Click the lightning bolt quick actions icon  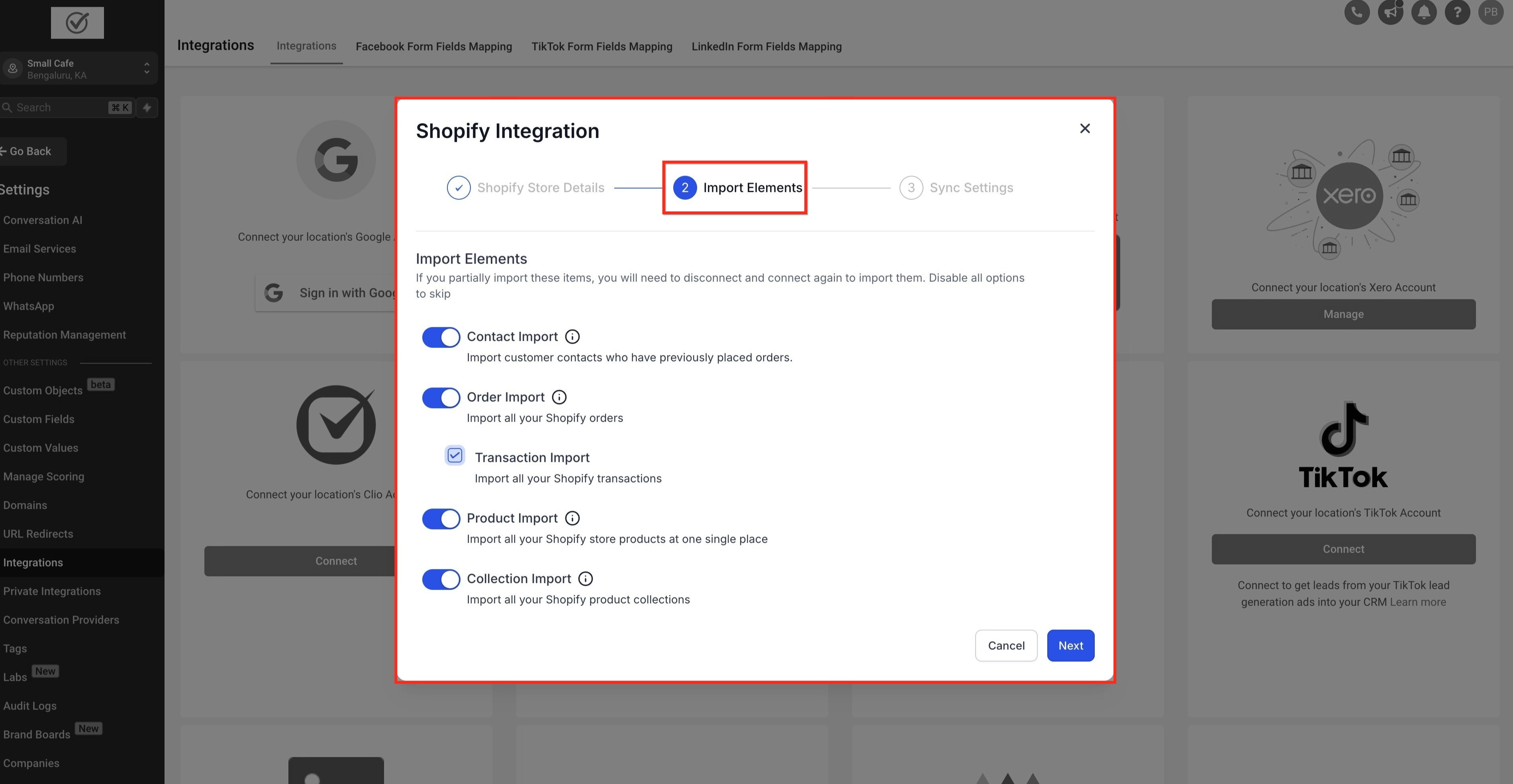point(147,108)
